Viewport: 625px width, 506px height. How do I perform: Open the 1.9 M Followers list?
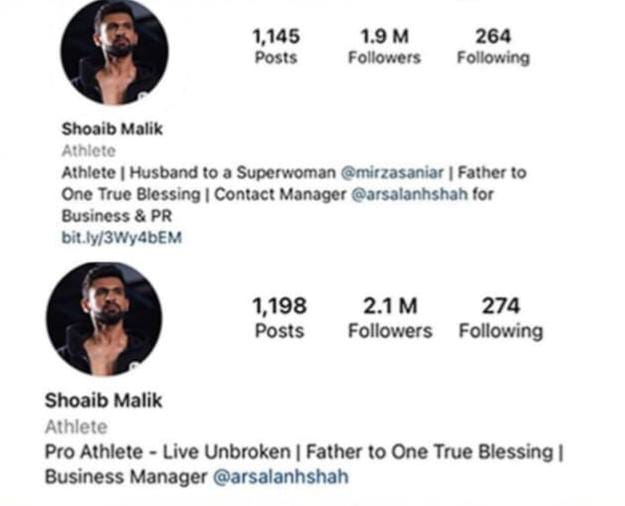point(384,46)
